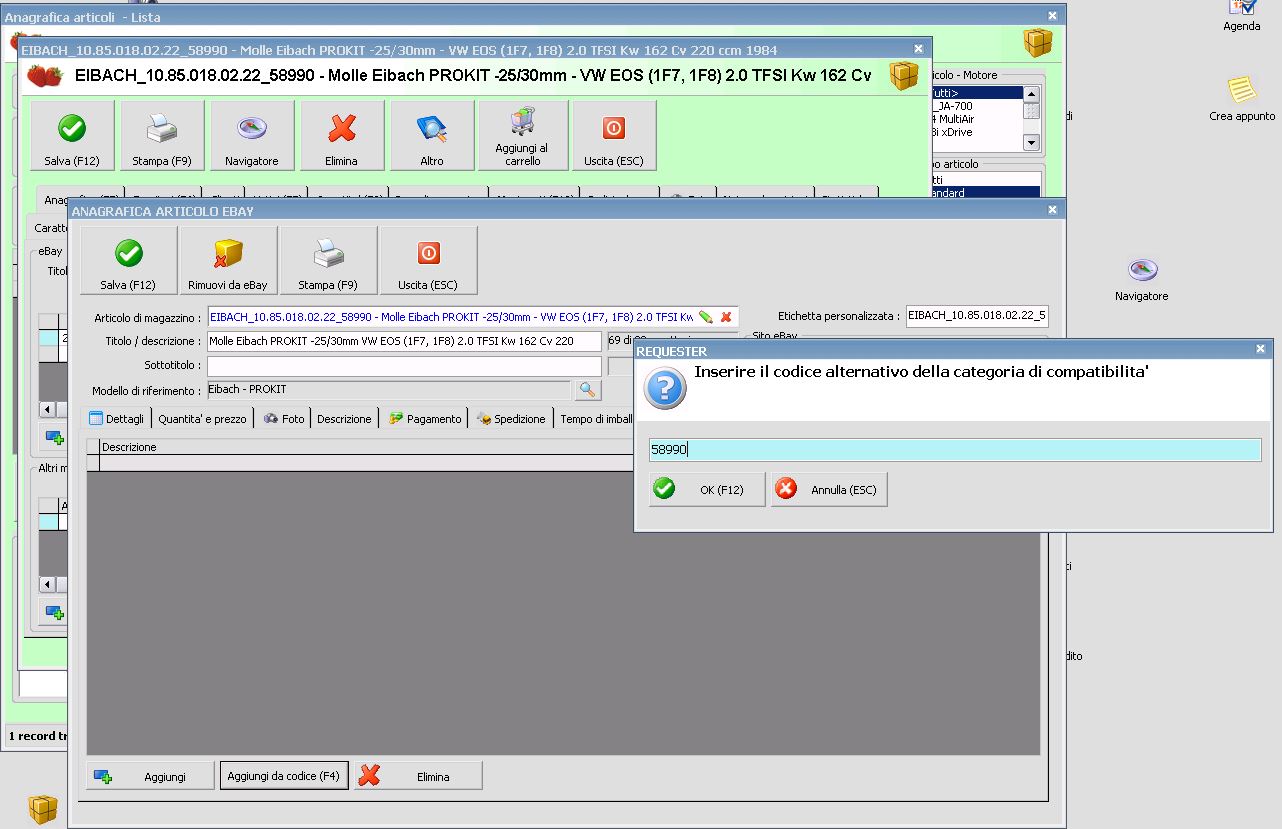Screen dimensions: 1282x829
Task: Click the yellow cube icon in Anagrafica articoli - Lista
Action: tap(1038, 42)
